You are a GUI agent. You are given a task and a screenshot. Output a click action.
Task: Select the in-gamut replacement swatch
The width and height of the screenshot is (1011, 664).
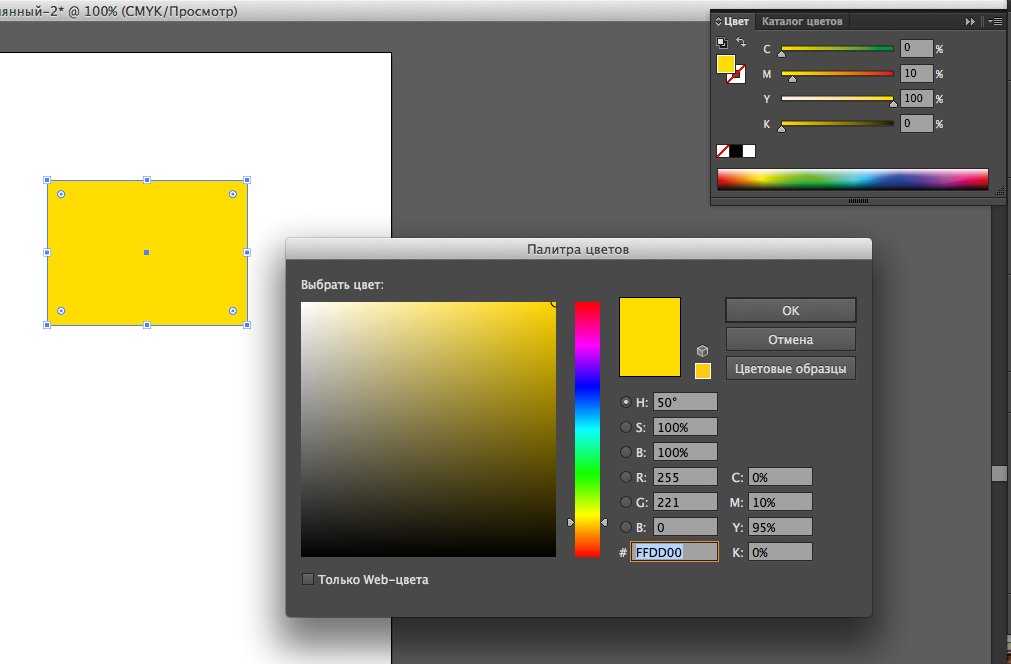point(703,371)
